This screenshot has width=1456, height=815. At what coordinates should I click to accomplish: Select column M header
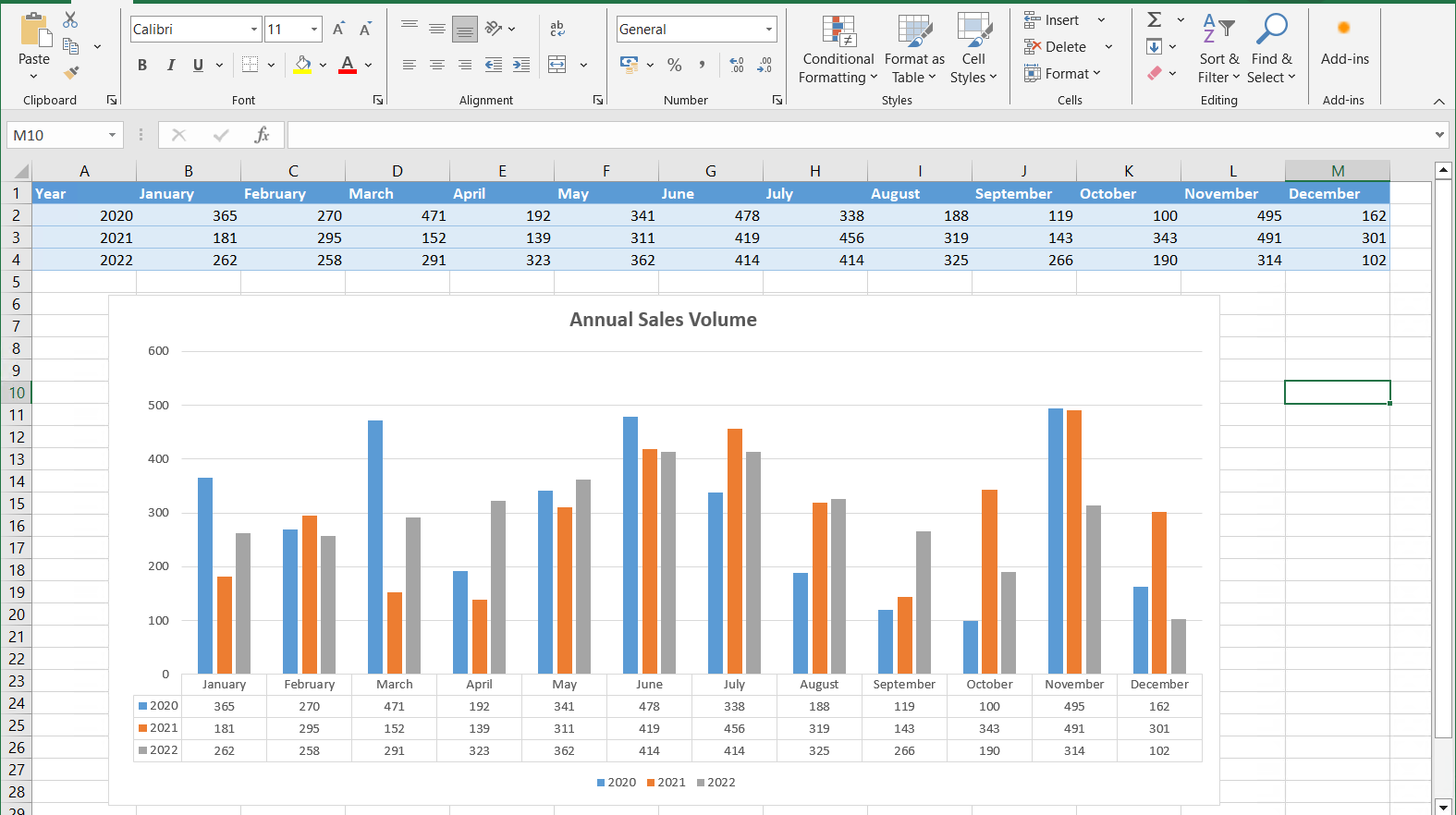click(1338, 171)
